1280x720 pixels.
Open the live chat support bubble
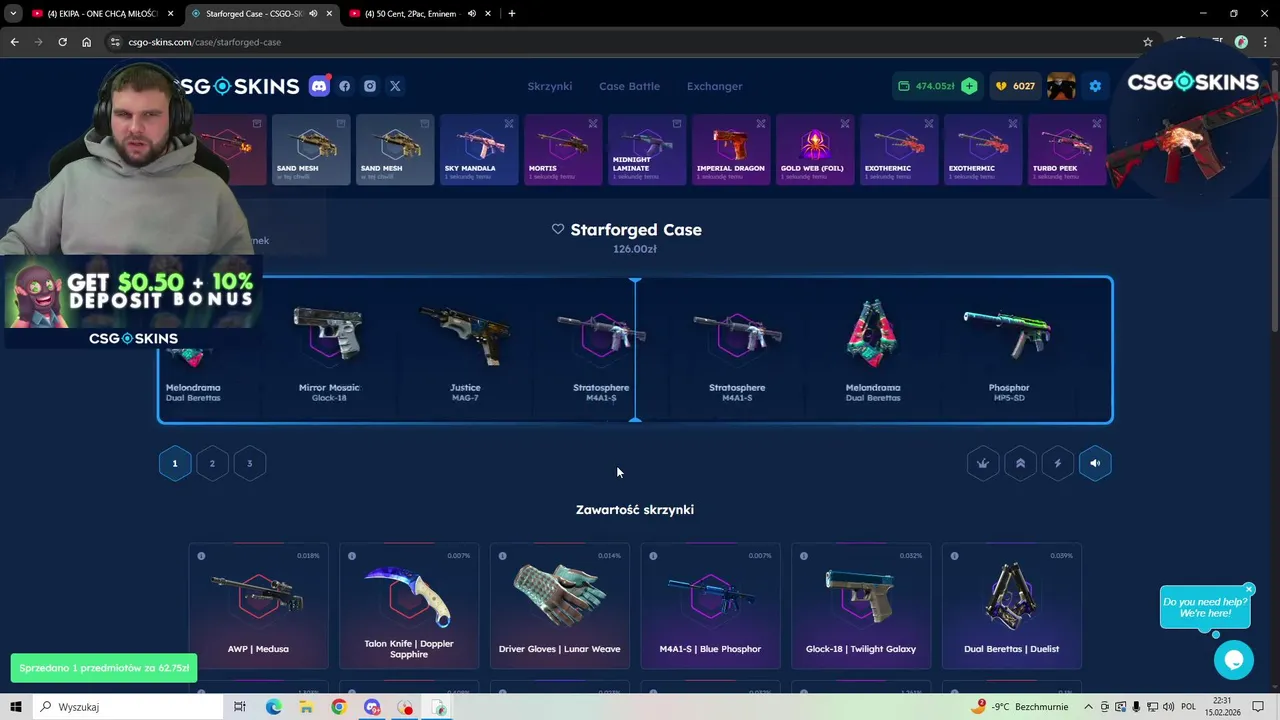[1233, 660]
